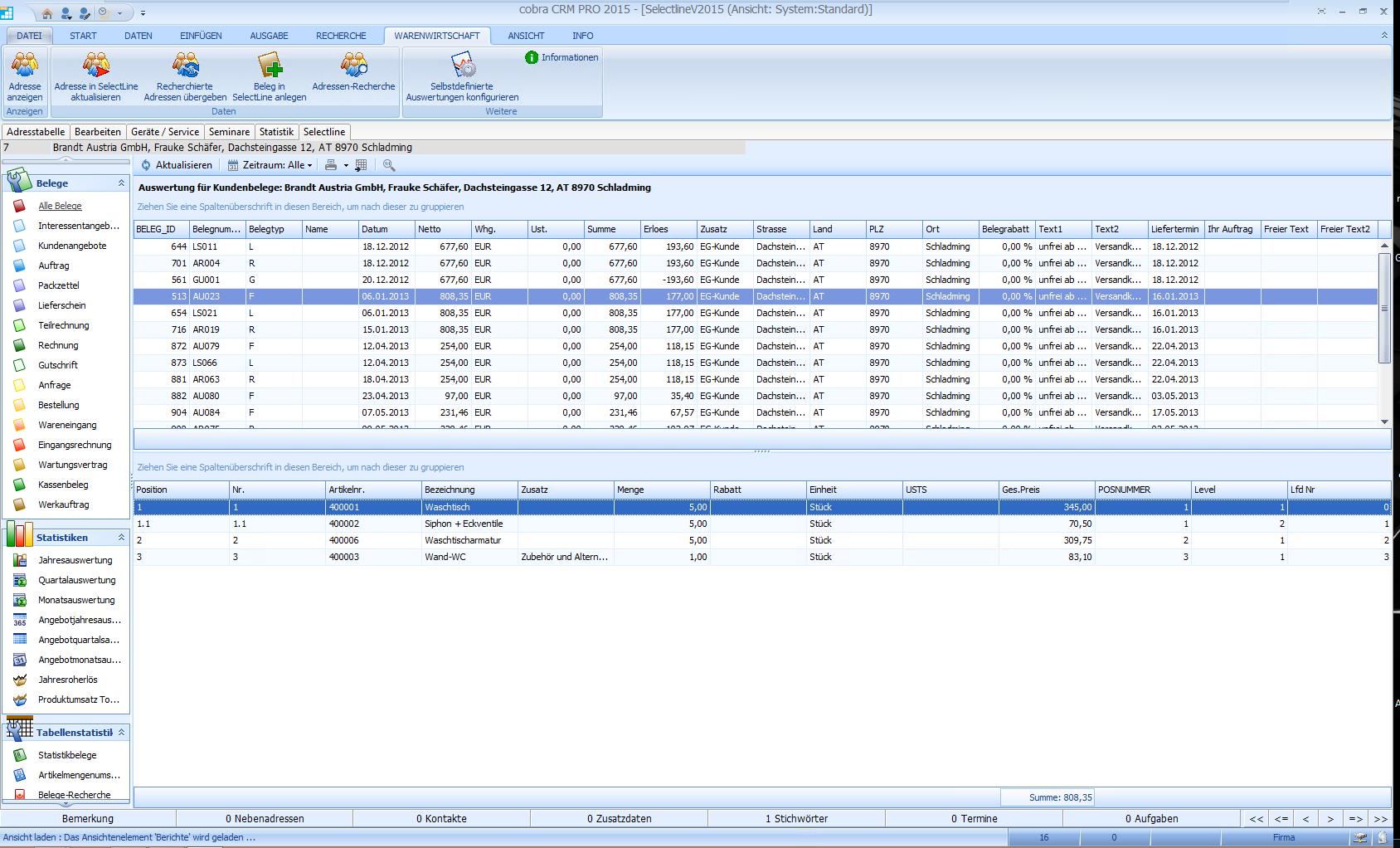Click the grid export icon in report toolbar
Screen dimensions: 1400x848
click(x=361, y=165)
